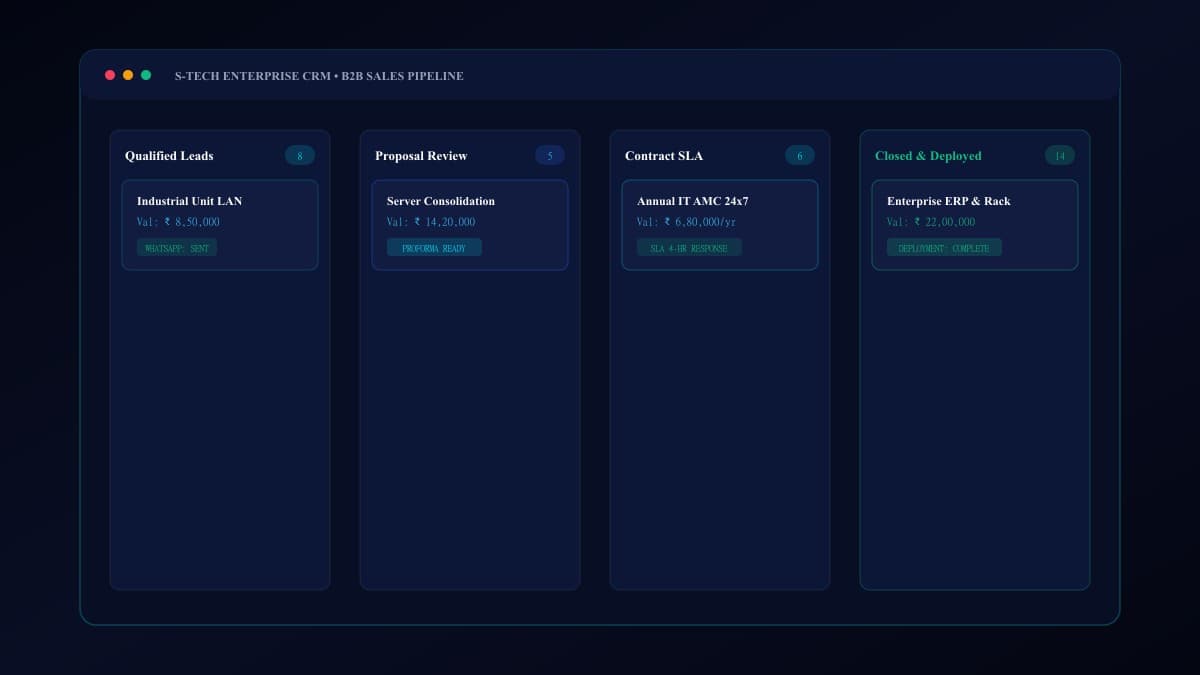Click the Proposal Review count badge 5
Screen dimensions: 1200x675
(x=550, y=155)
